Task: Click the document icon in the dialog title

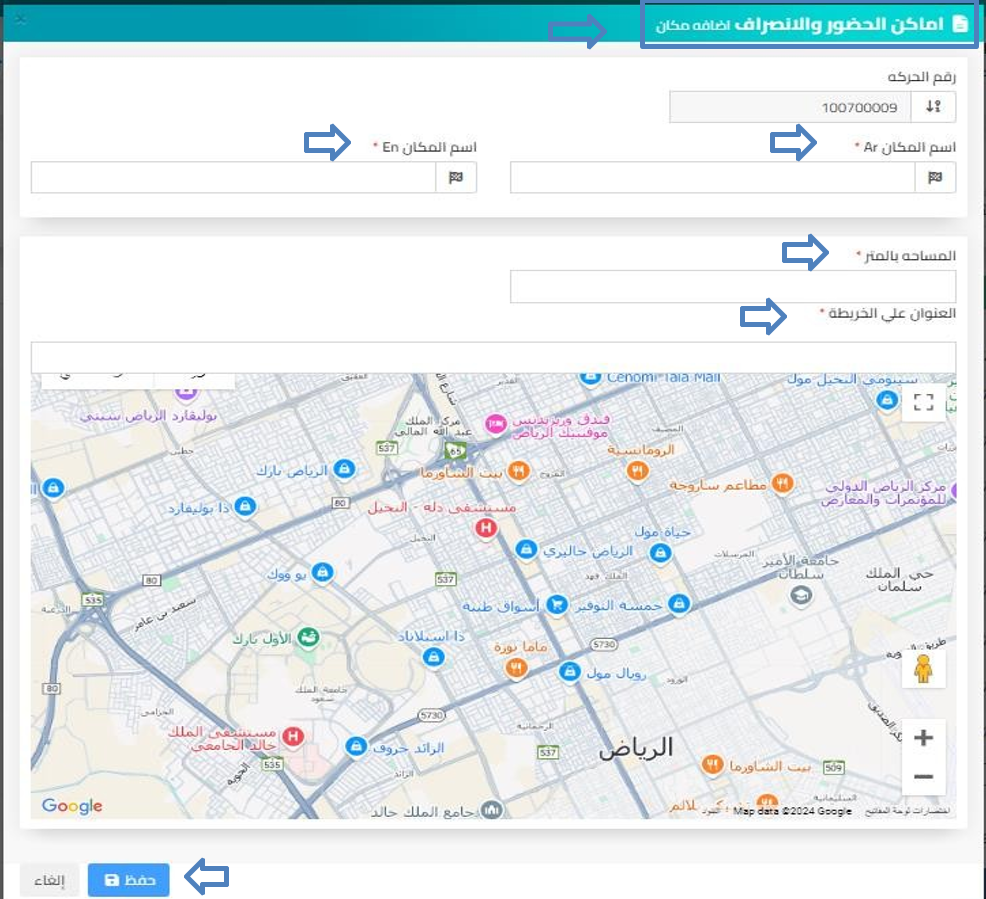Action: tap(960, 25)
